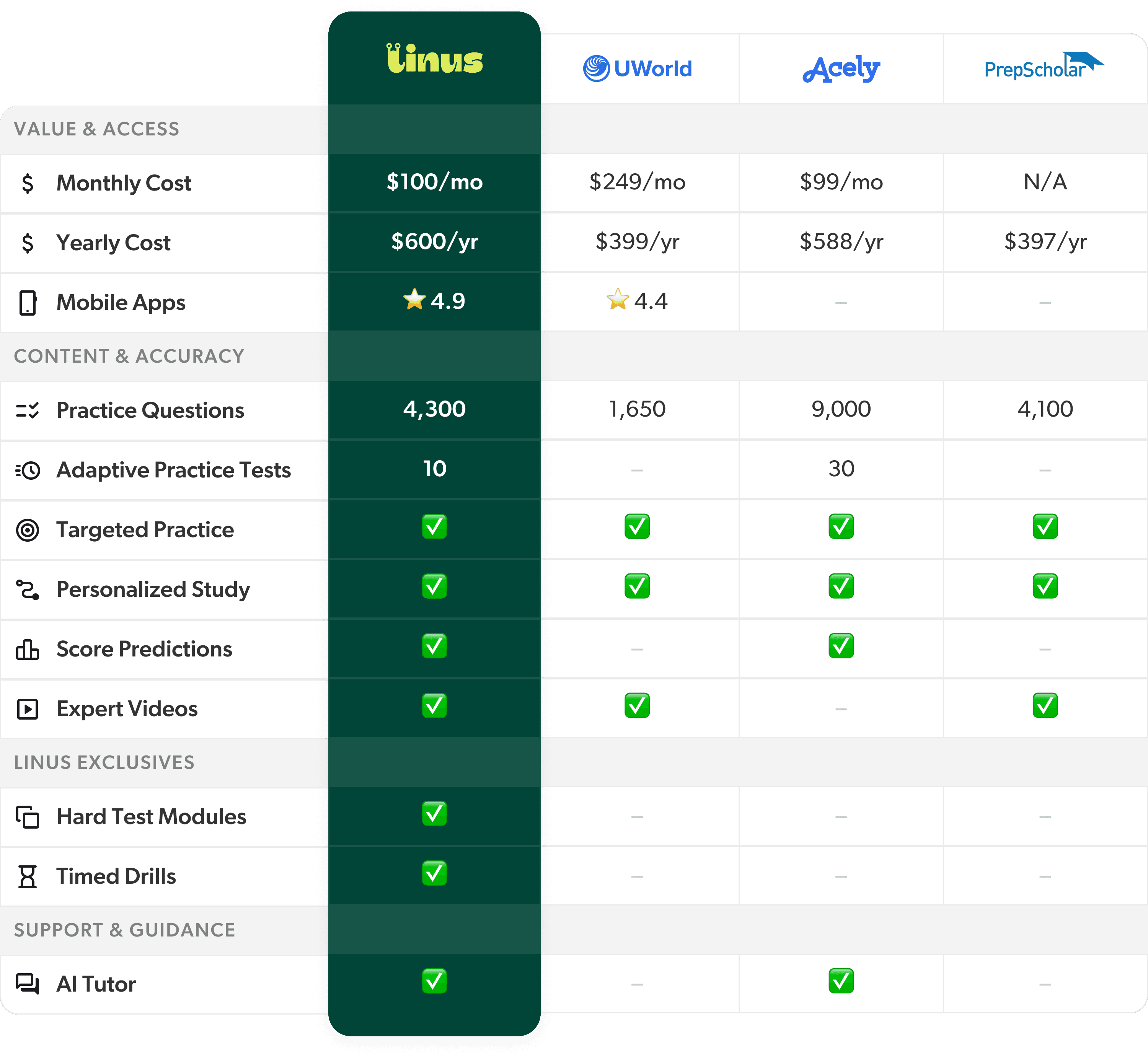Click UWorld's Targeted Practice checkmark
This screenshot has height=1057, width=1148.
(x=637, y=526)
